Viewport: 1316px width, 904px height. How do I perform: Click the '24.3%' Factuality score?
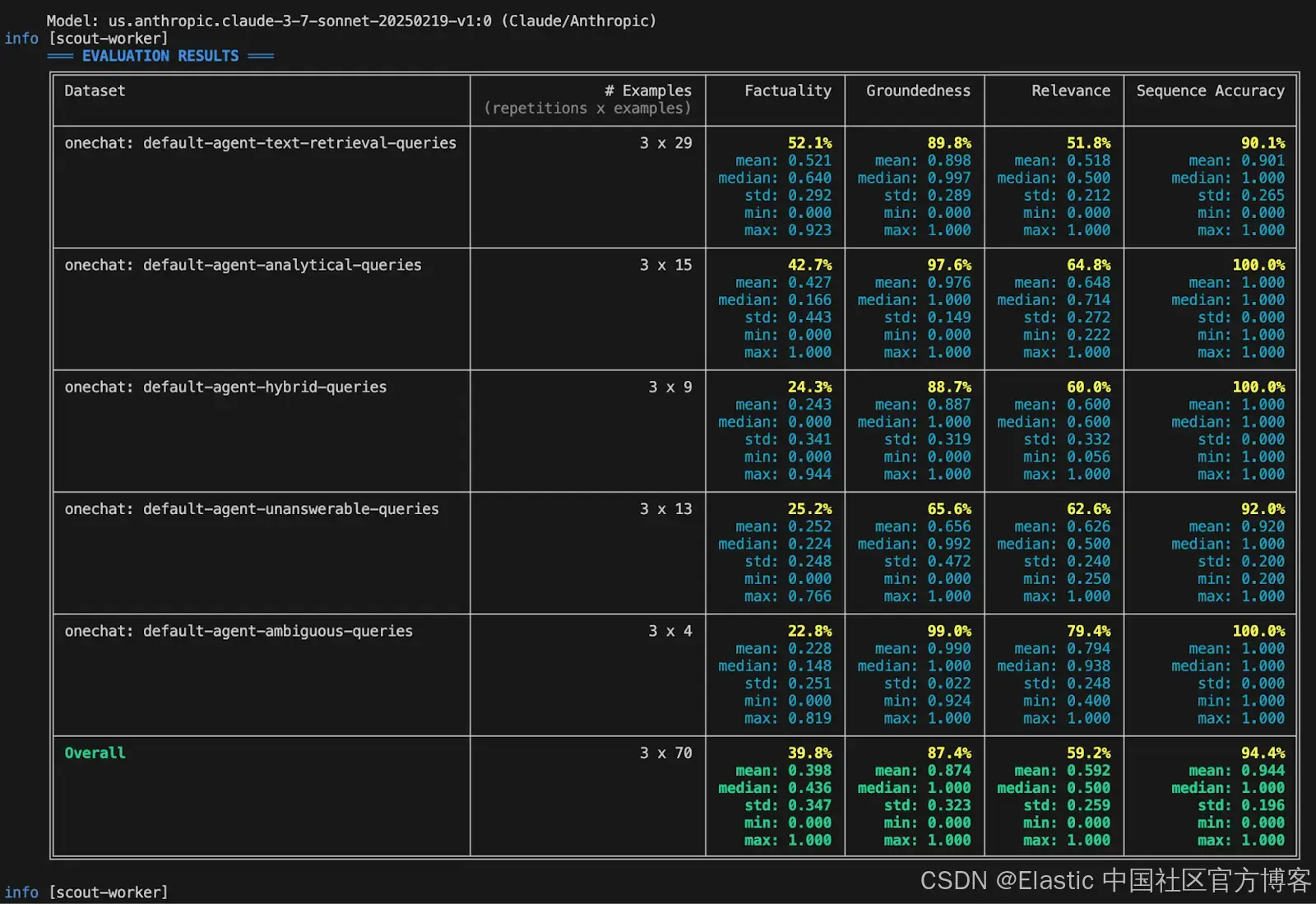tap(809, 387)
